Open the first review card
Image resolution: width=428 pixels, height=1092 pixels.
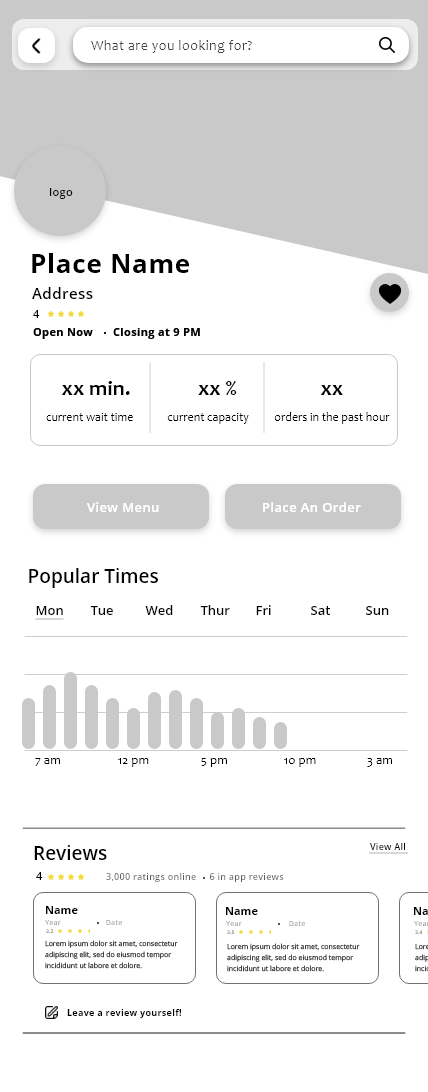coord(114,938)
